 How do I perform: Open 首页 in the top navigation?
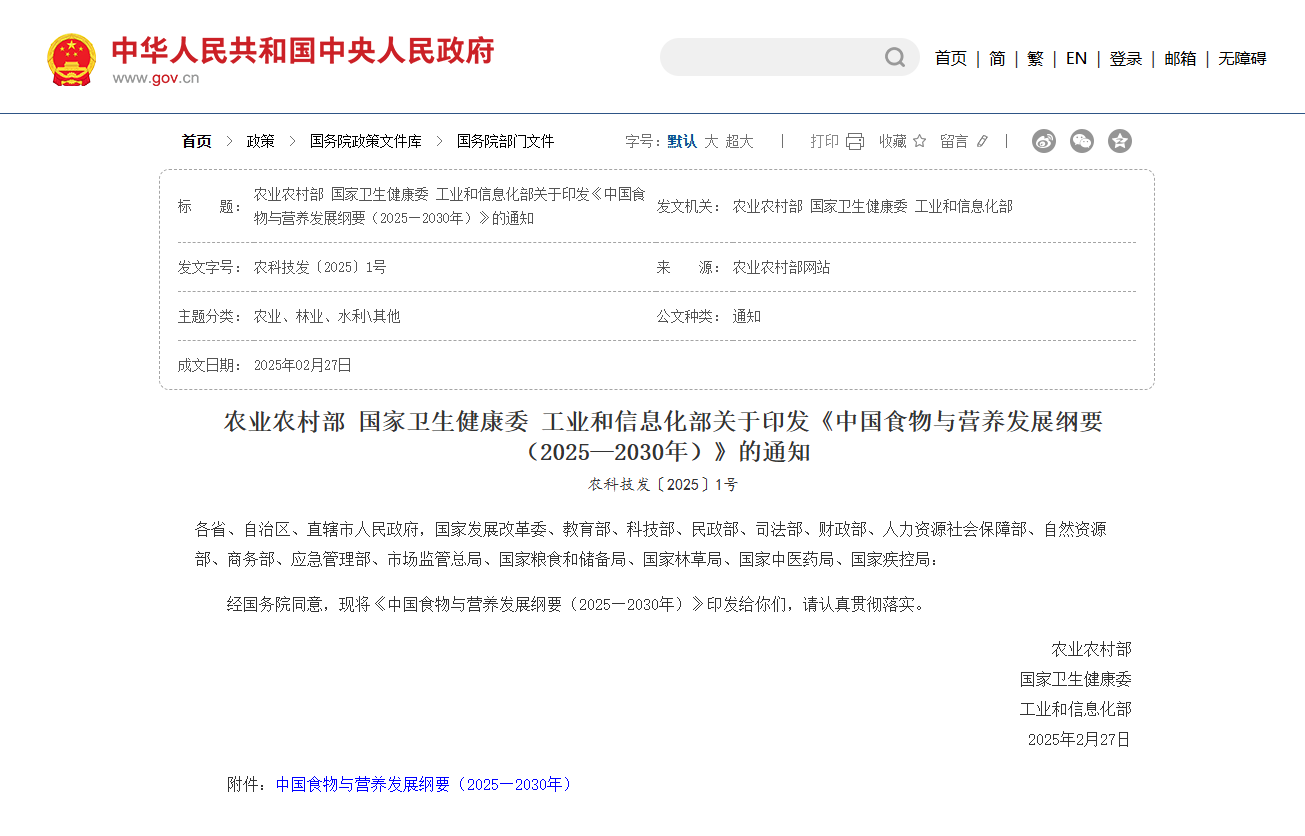tap(950, 59)
